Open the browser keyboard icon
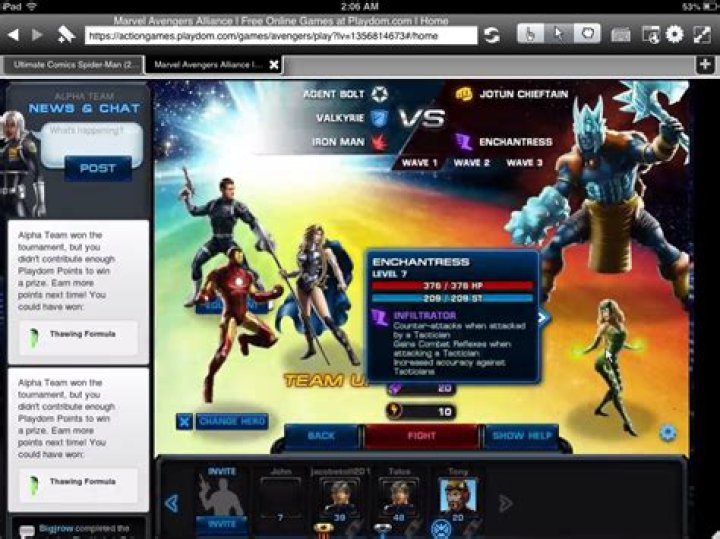This screenshot has width=720, height=539. pos(621,35)
